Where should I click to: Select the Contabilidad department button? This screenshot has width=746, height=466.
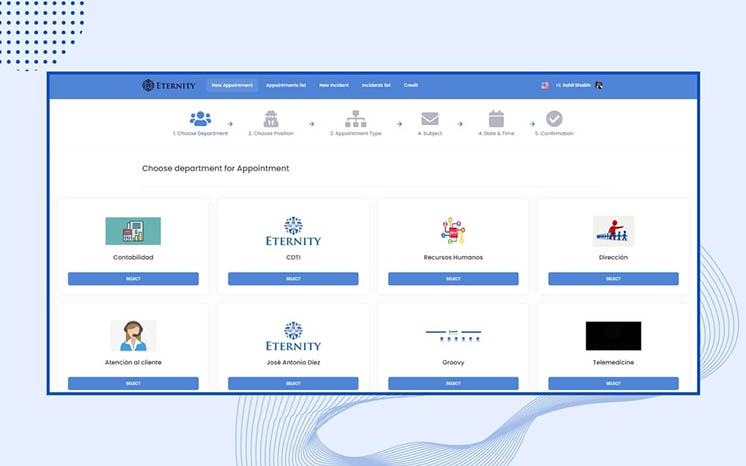click(x=133, y=279)
